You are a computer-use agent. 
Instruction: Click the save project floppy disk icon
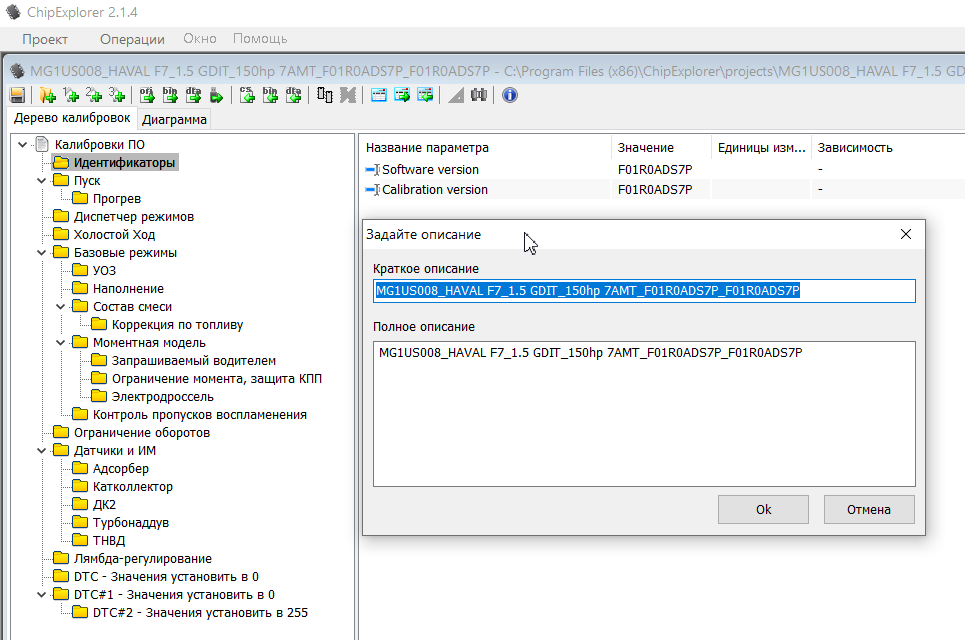point(17,95)
